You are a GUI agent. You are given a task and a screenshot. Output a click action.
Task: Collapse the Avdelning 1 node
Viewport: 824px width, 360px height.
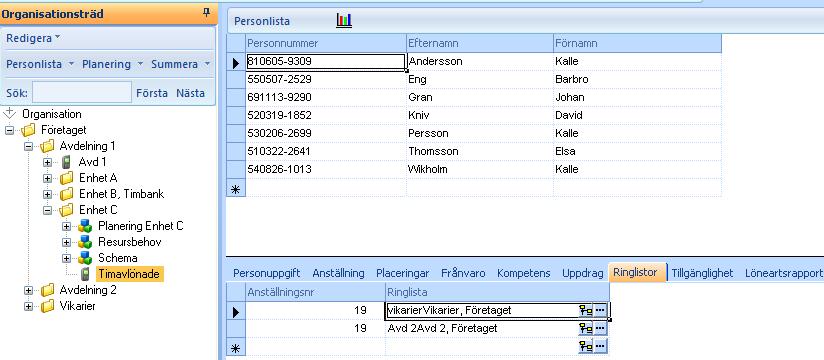tap(28, 146)
